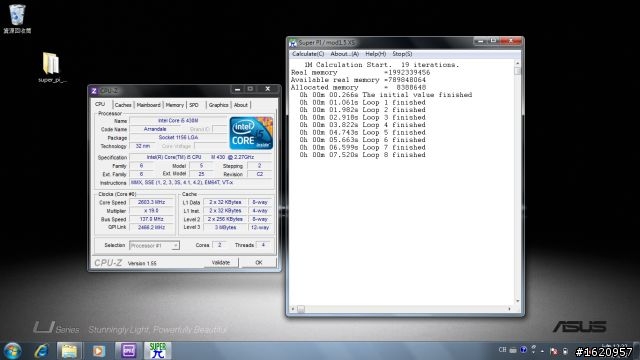
Task: Click the CPU-Z title bar icon
Action: point(94,91)
